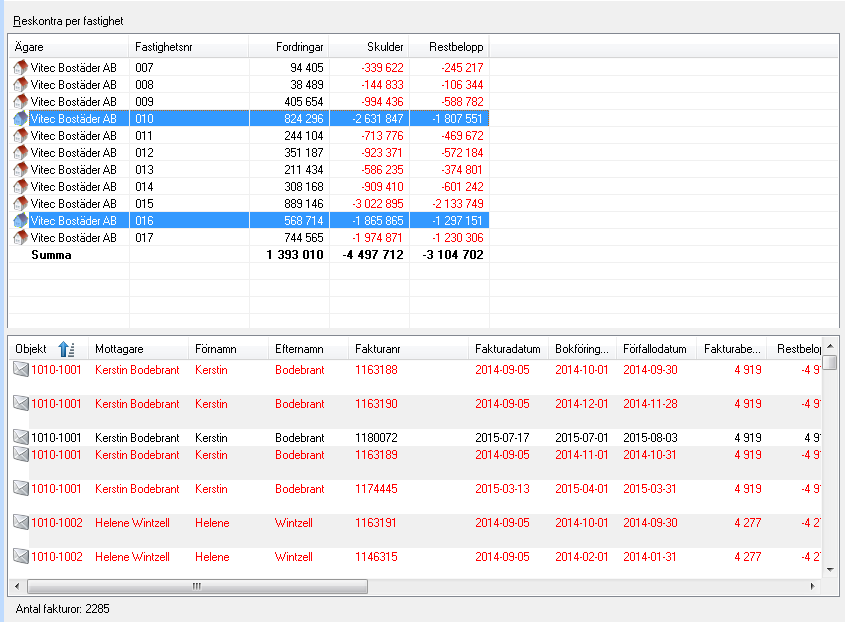Viewport: 845px width, 622px height.
Task: Click Fakturadatum 2015-03-13
Action: 502,488
